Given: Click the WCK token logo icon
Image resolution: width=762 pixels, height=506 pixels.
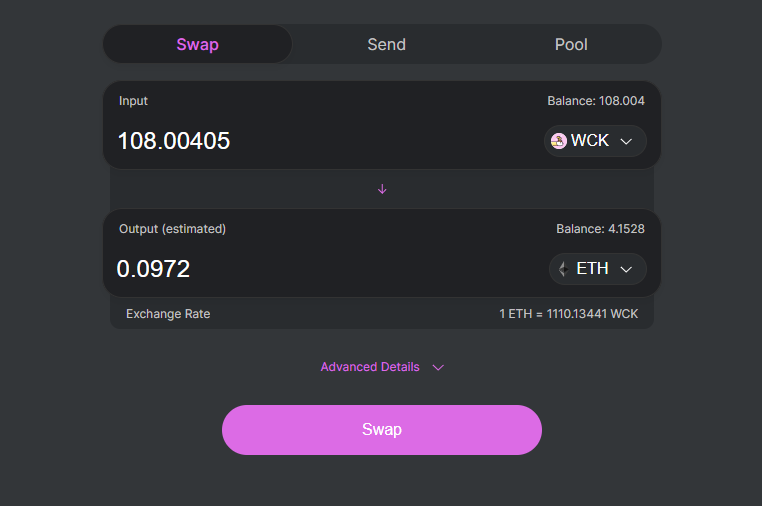Looking at the screenshot, I should click(x=559, y=141).
